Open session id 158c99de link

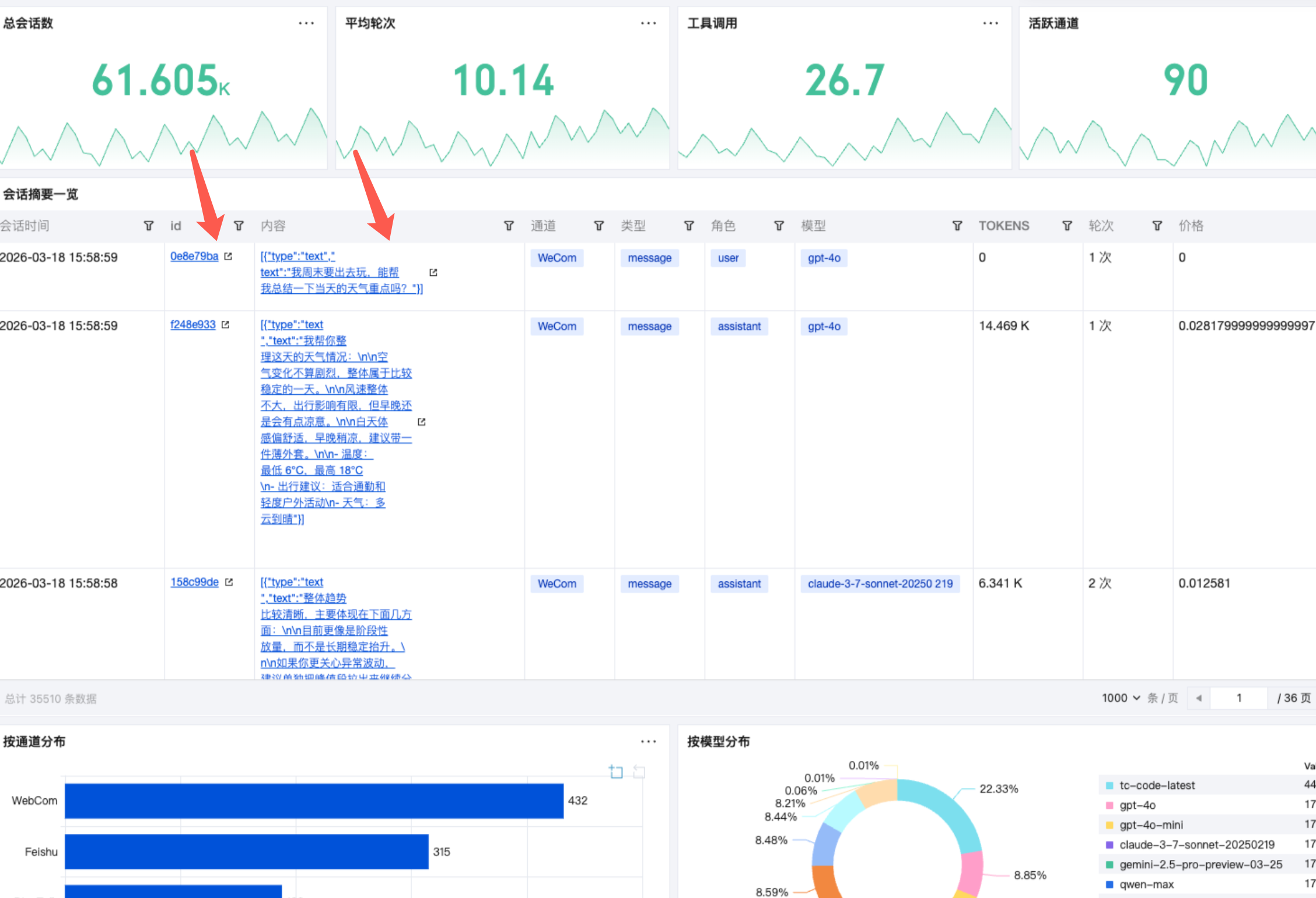[x=194, y=582]
